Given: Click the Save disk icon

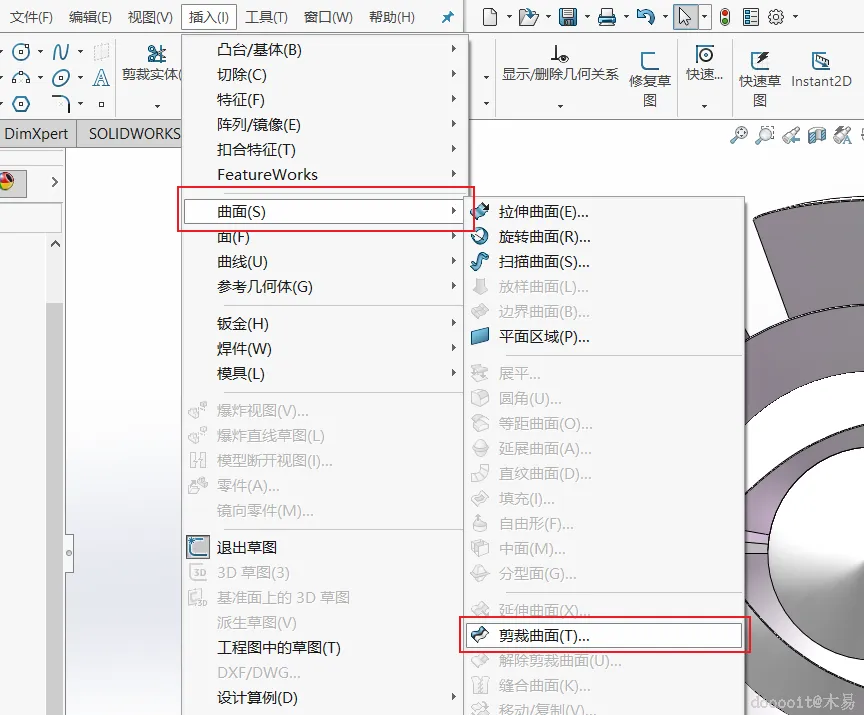Looking at the screenshot, I should click(x=568, y=17).
